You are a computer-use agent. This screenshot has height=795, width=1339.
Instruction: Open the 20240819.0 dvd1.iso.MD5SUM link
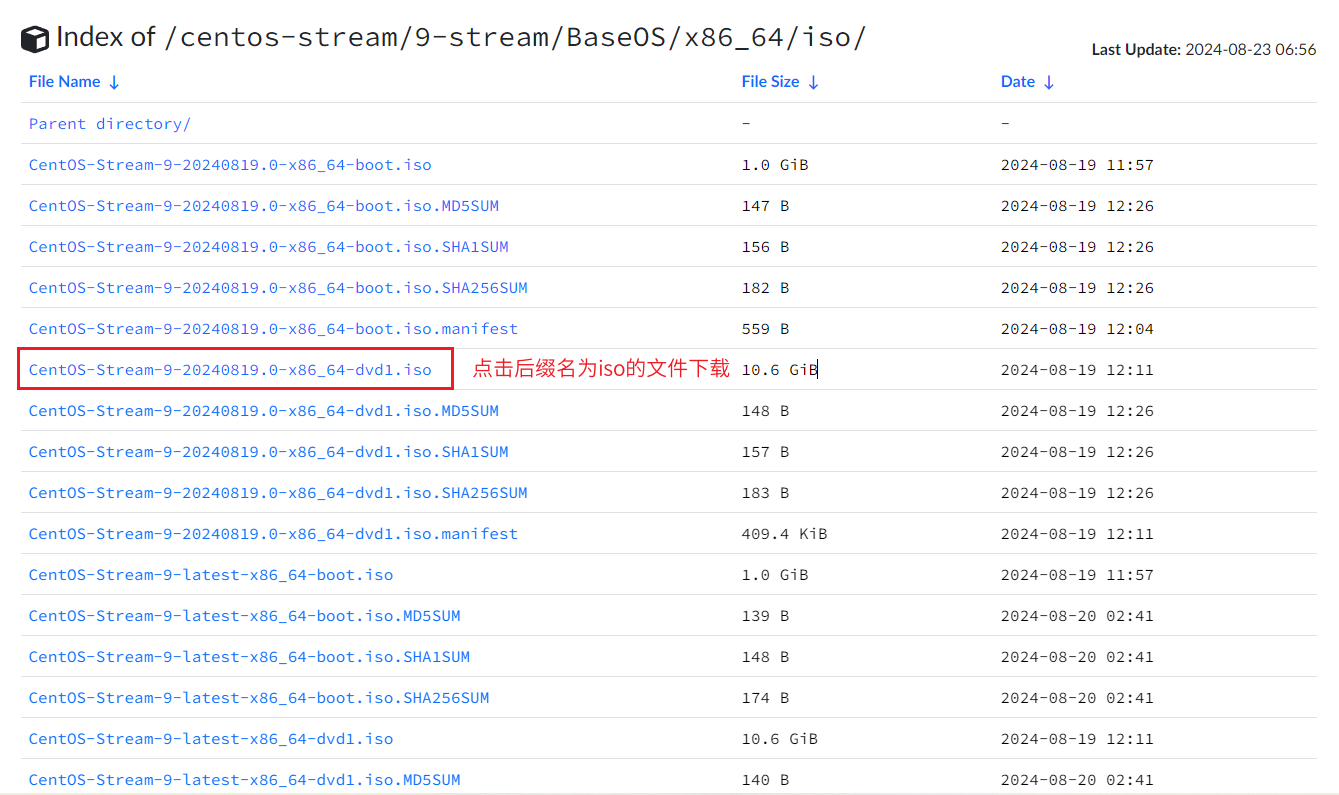(x=263, y=411)
